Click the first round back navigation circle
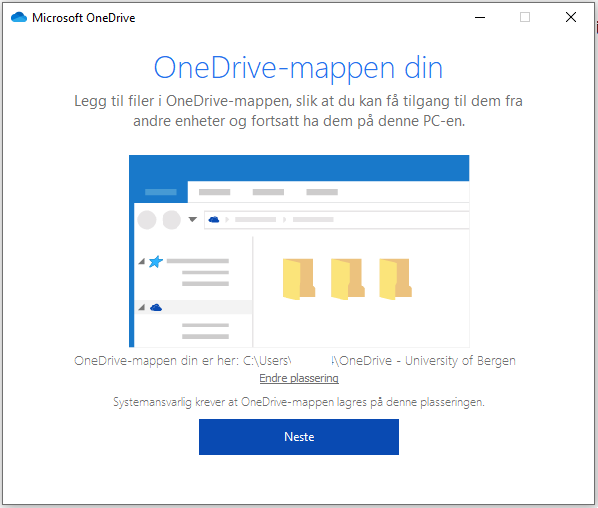Image resolution: width=598 pixels, height=508 pixels. click(147, 220)
